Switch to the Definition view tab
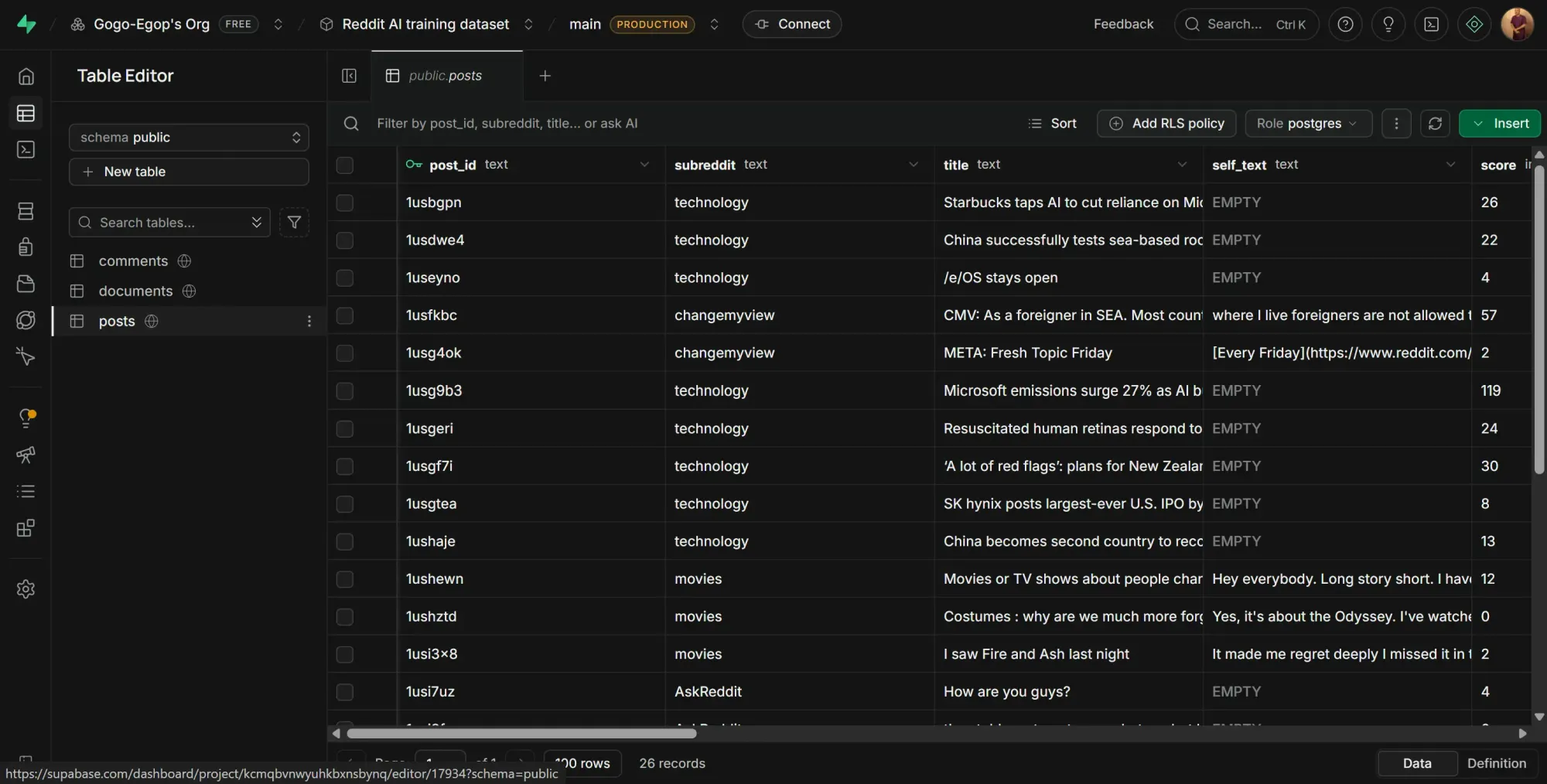 coord(1497,763)
